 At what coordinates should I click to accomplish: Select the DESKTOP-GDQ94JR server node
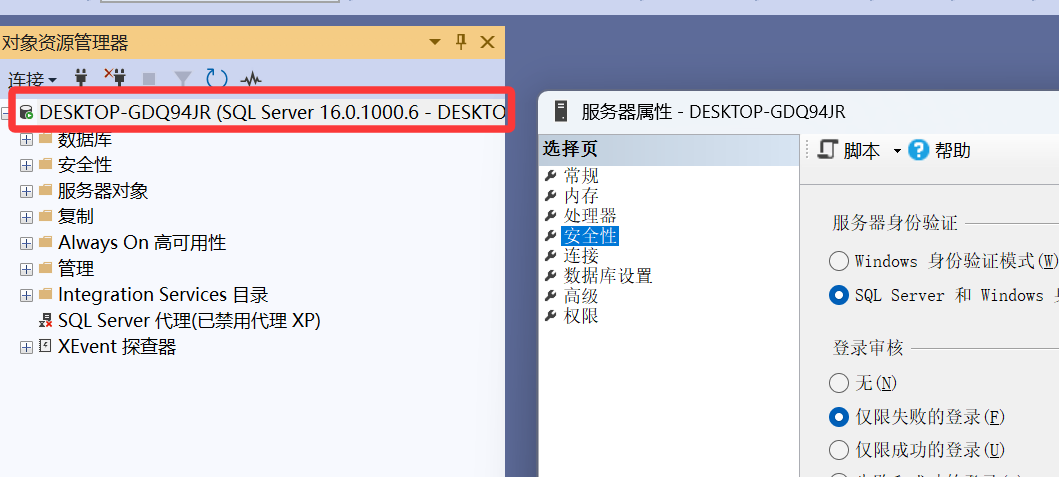(x=272, y=112)
